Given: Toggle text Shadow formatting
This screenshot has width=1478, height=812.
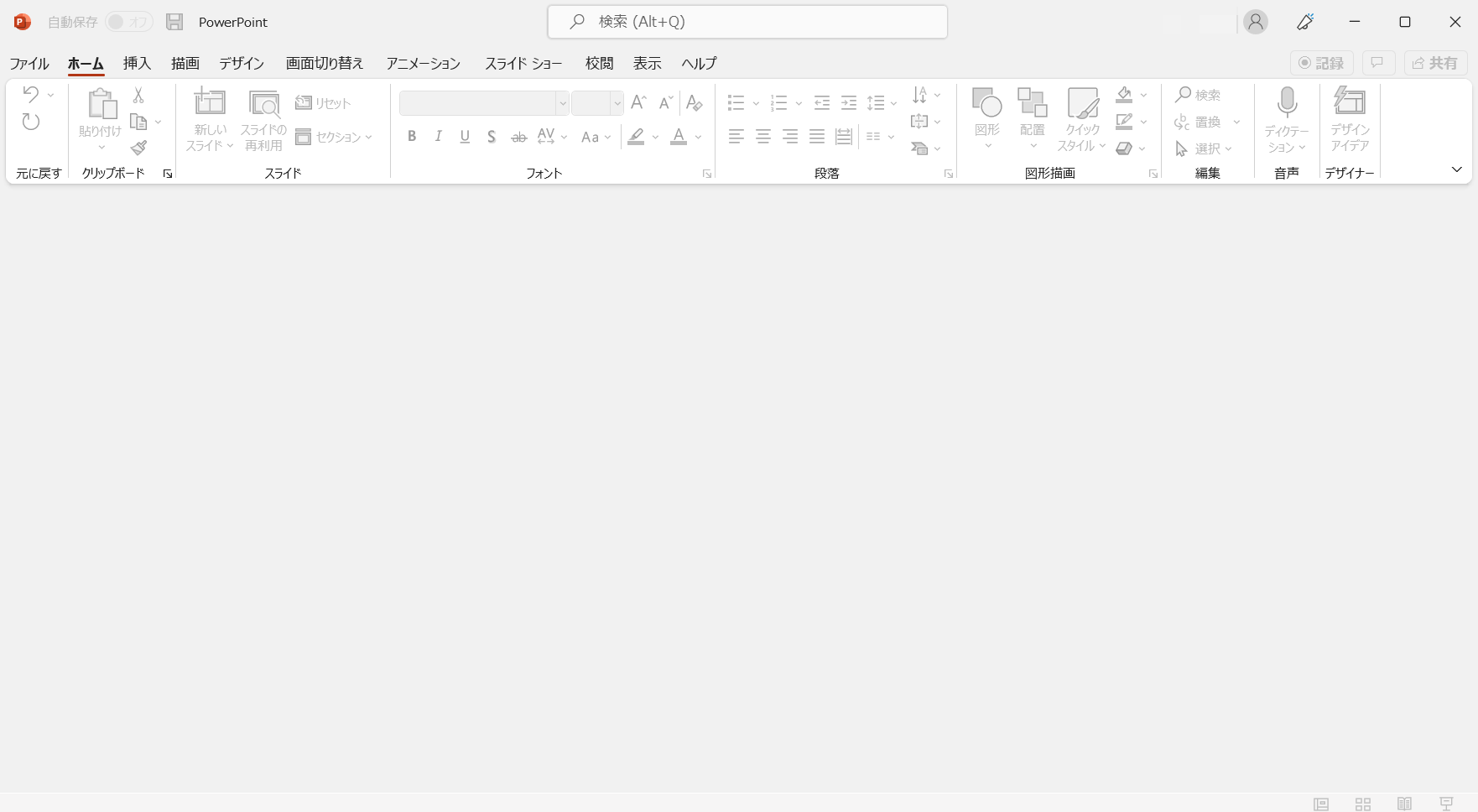Looking at the screenshot, I should (492, 137).
